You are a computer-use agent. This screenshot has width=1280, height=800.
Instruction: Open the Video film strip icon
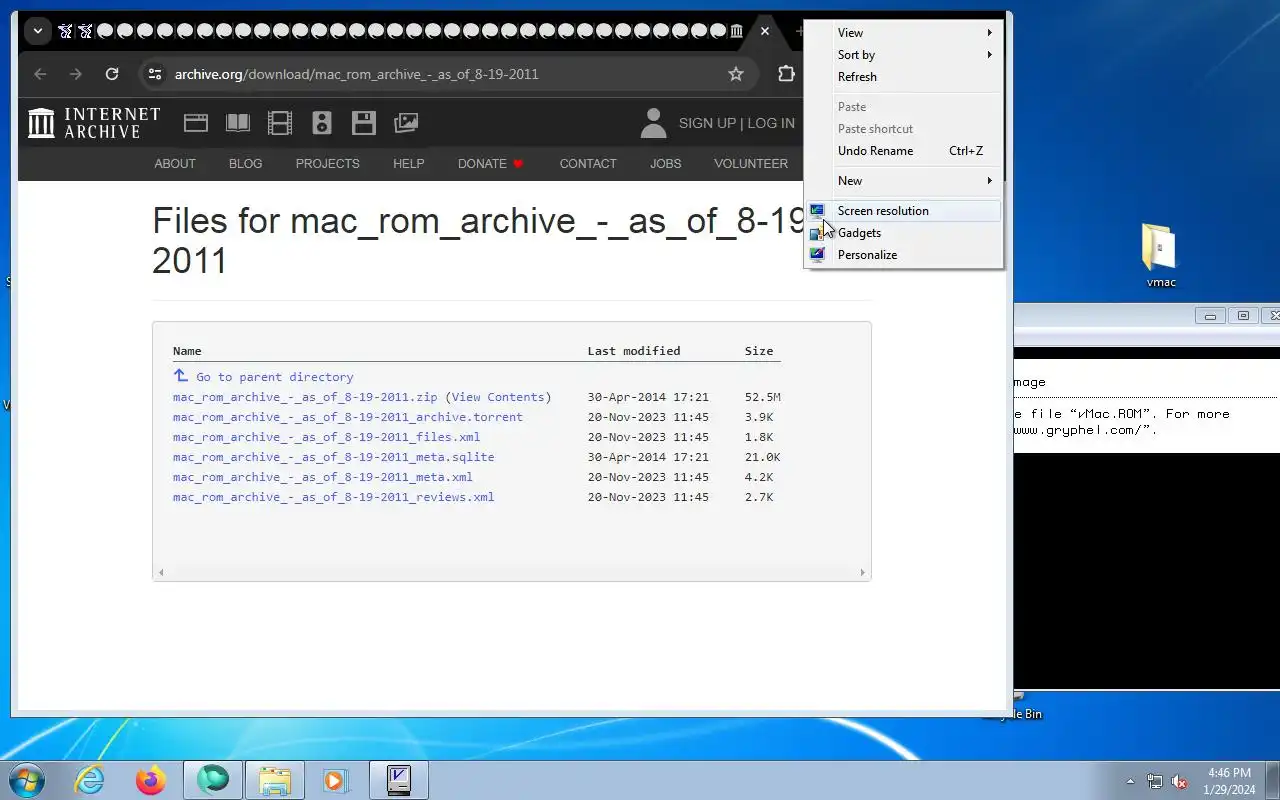pos(280,123)
